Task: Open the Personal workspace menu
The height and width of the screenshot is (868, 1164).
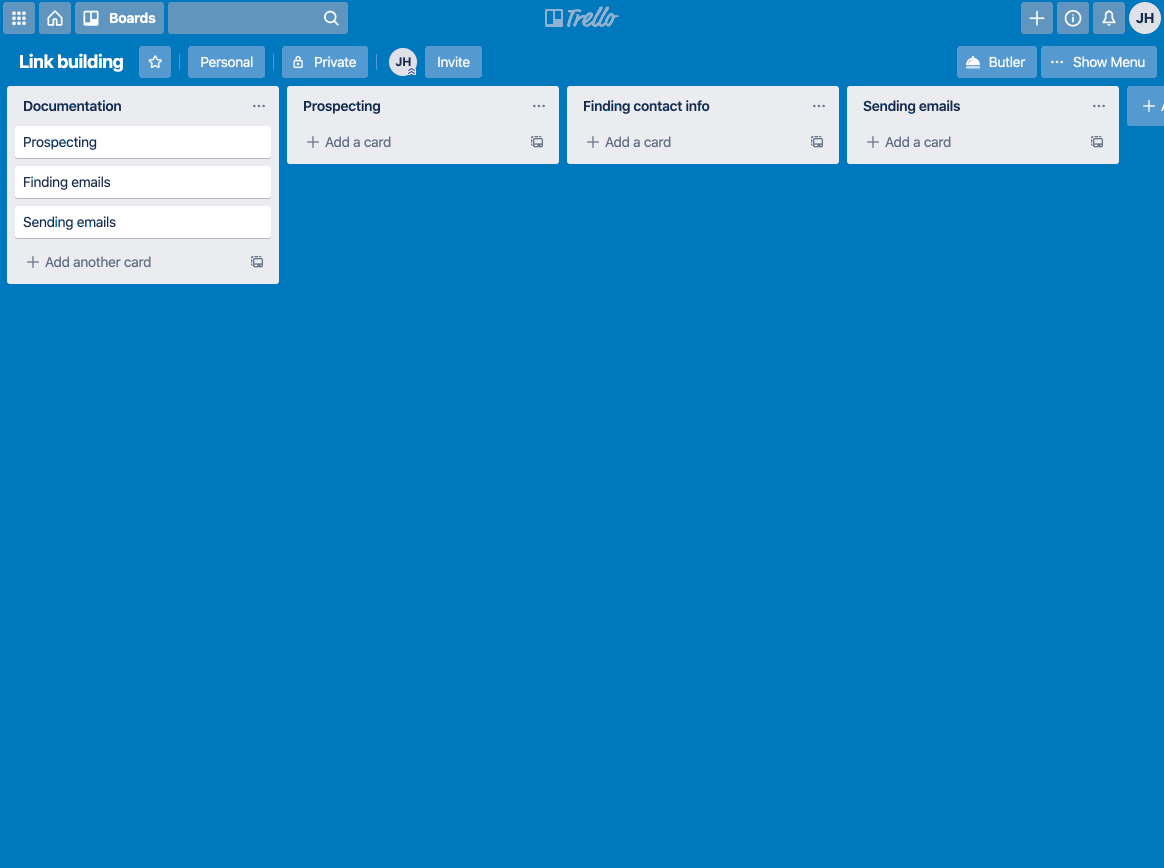Action: click(x=226, y=62)
